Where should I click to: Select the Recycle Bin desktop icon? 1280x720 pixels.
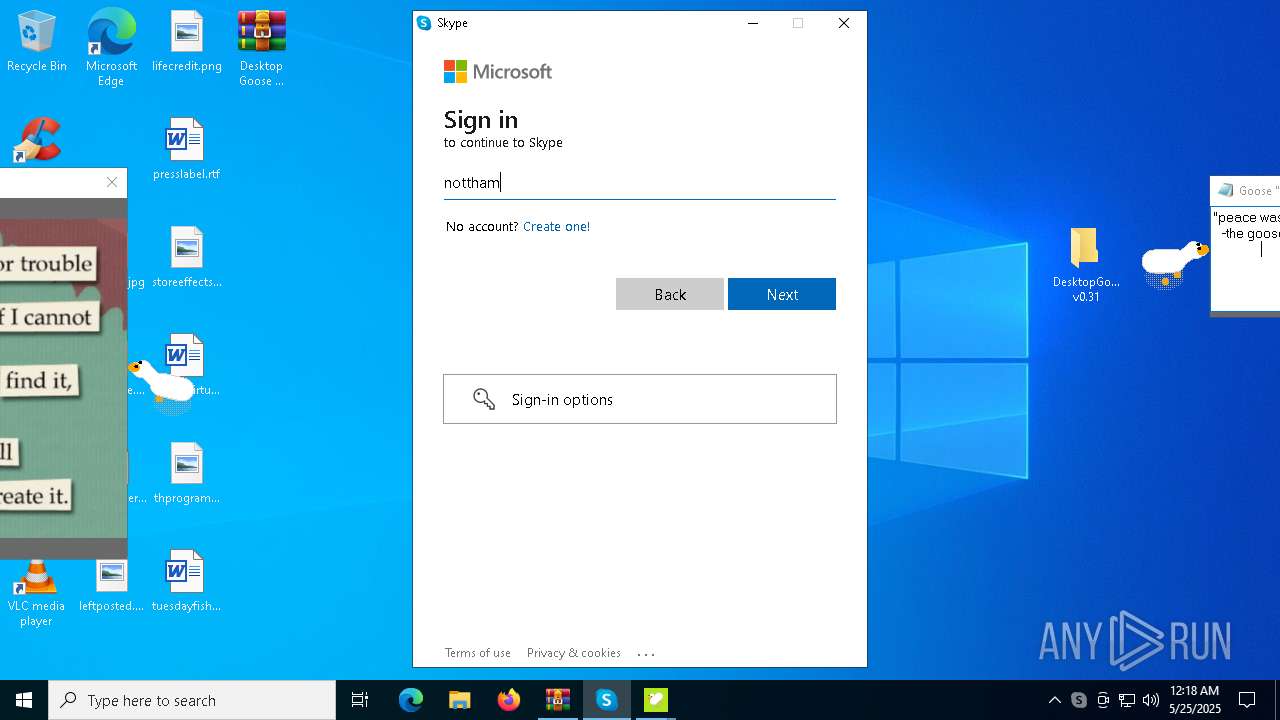tap(37, 42)
